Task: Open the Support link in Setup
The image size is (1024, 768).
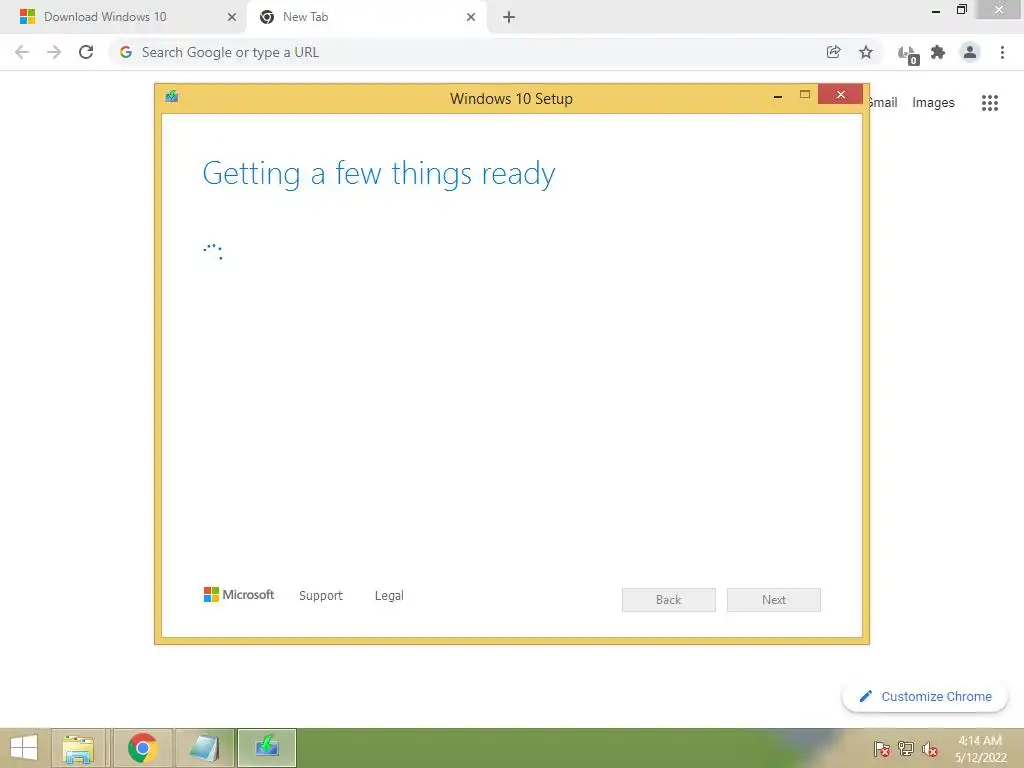Action: (x=321, y=596)
